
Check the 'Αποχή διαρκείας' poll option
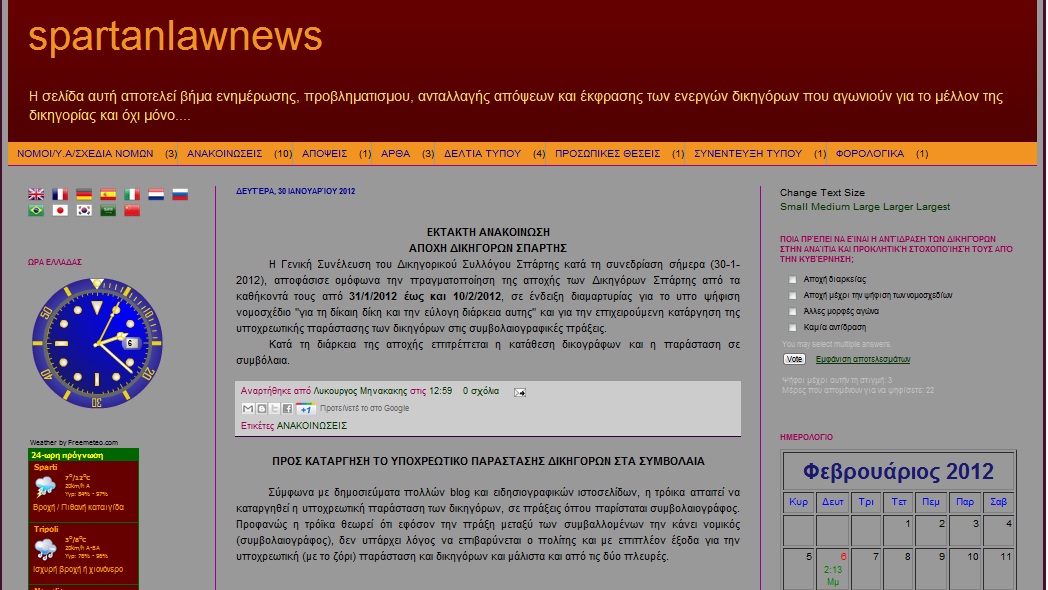pos(793,280)
